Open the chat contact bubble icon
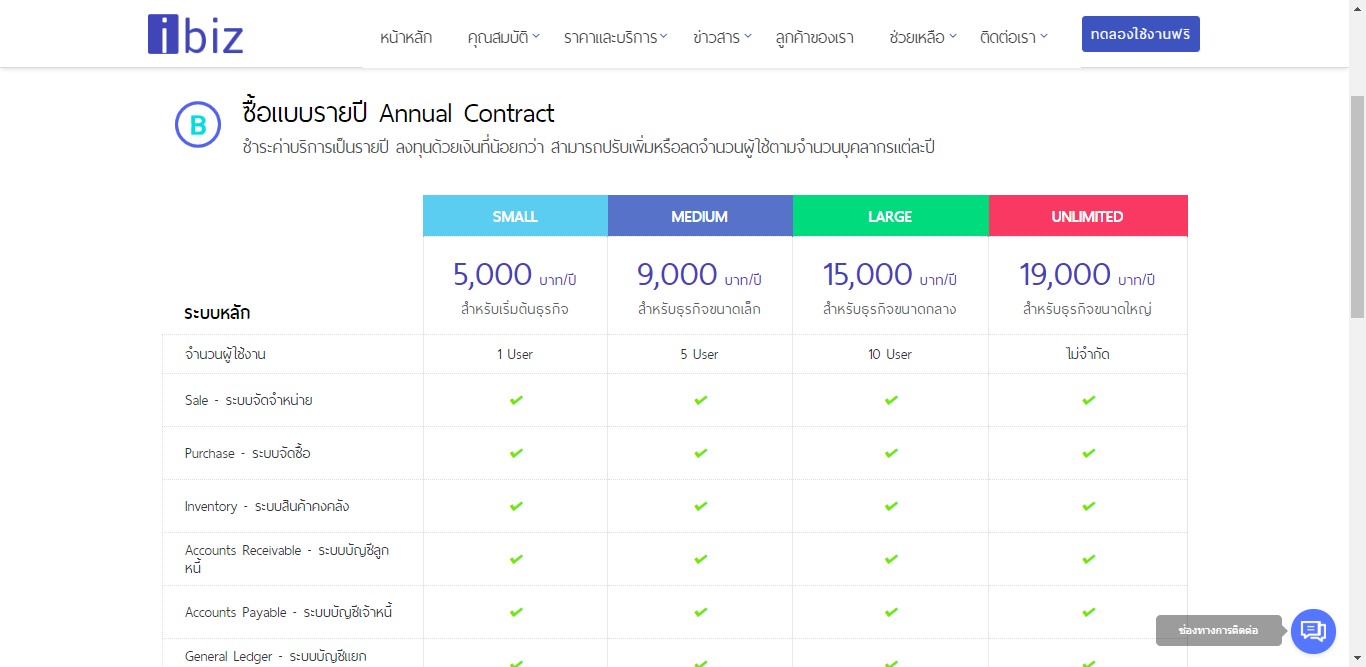The image size is (1366, 667). point(1313,631)
